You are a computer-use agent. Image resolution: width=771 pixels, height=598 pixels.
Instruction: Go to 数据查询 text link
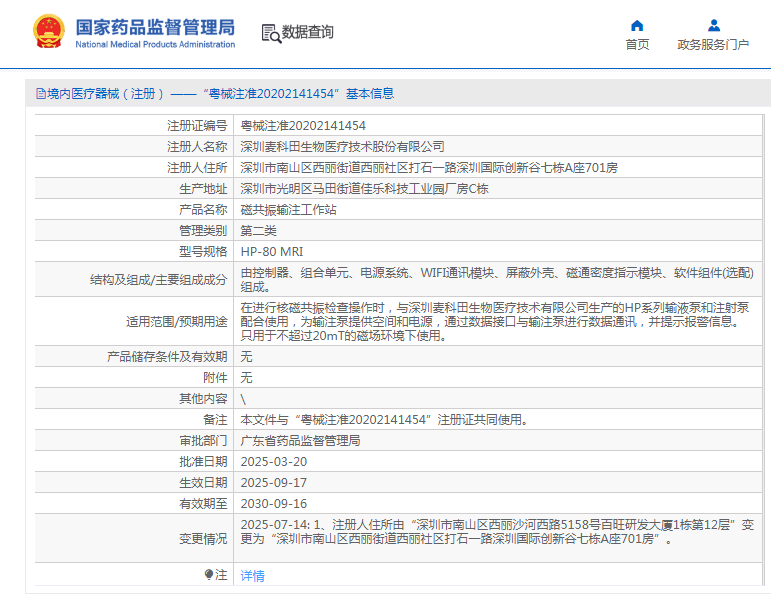[x=308, y=33]
